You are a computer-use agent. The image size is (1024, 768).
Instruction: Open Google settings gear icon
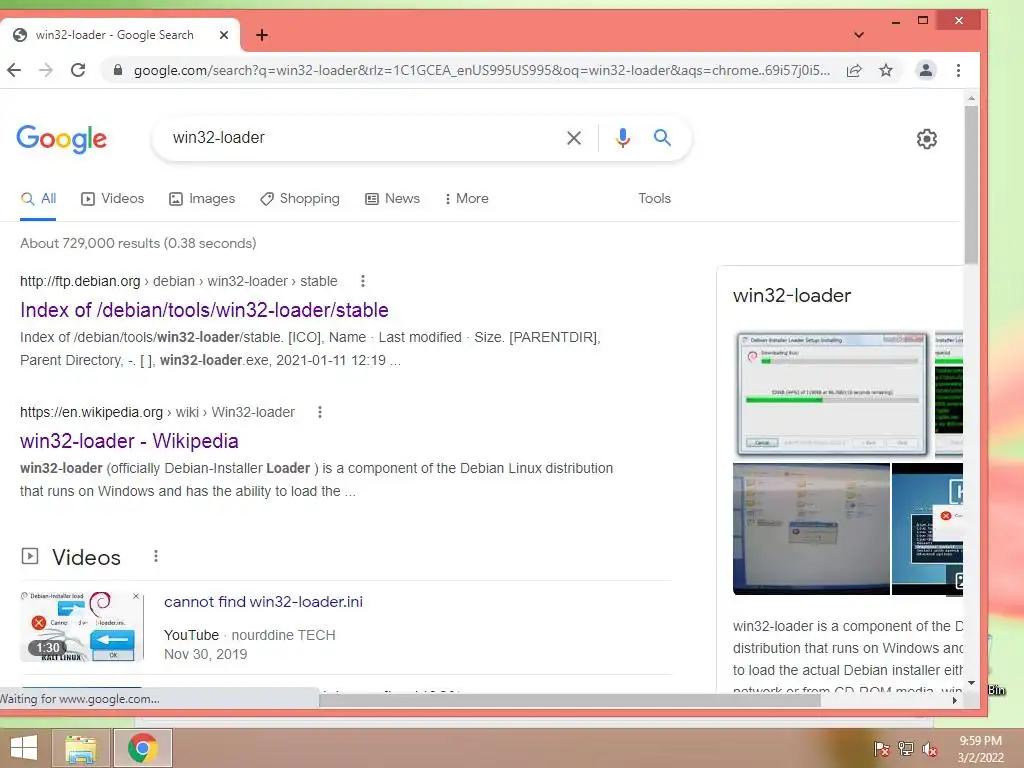[926, 138]
